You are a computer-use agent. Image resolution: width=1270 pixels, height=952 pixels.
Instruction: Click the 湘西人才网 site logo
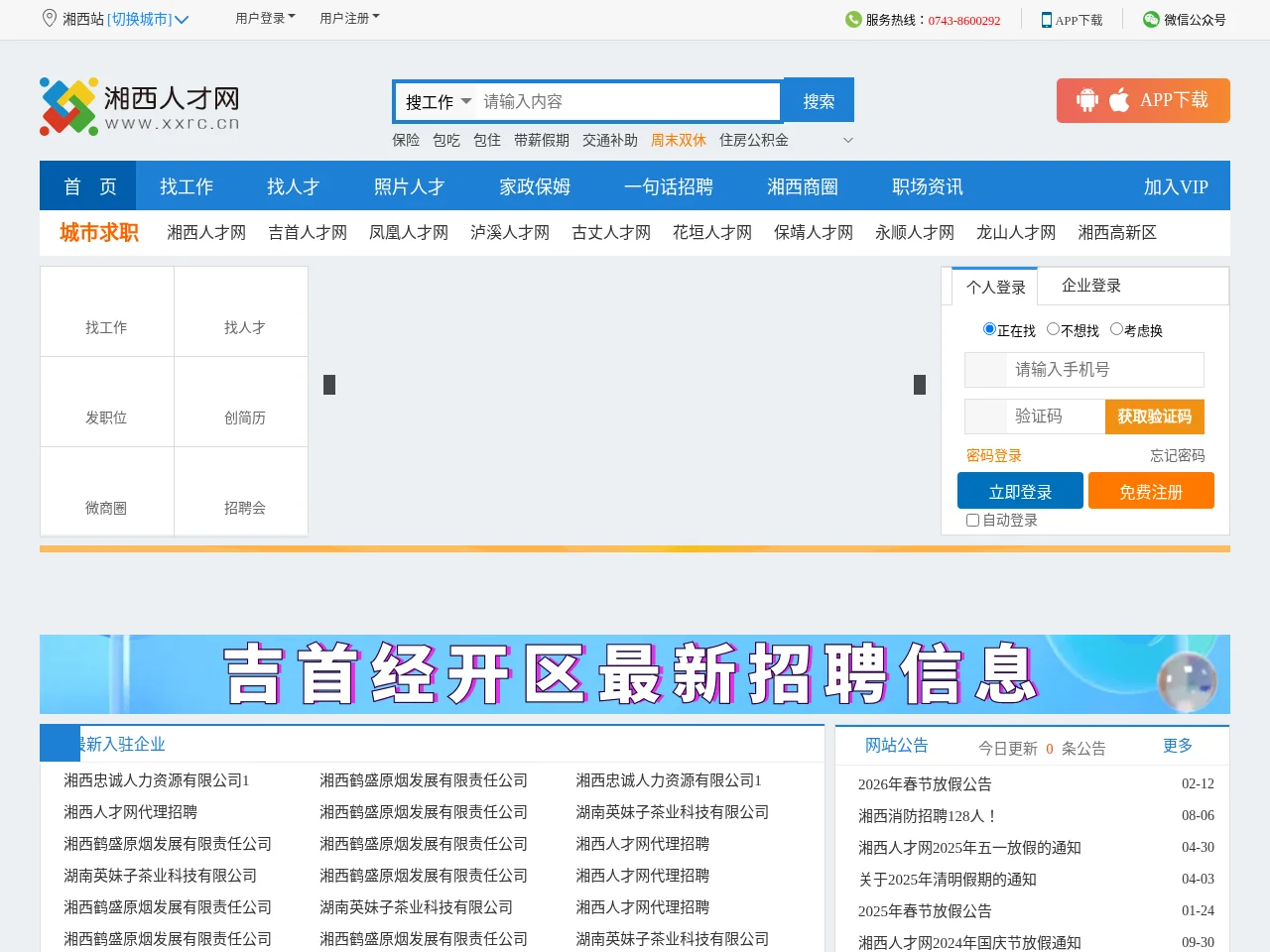coord(140,106)
